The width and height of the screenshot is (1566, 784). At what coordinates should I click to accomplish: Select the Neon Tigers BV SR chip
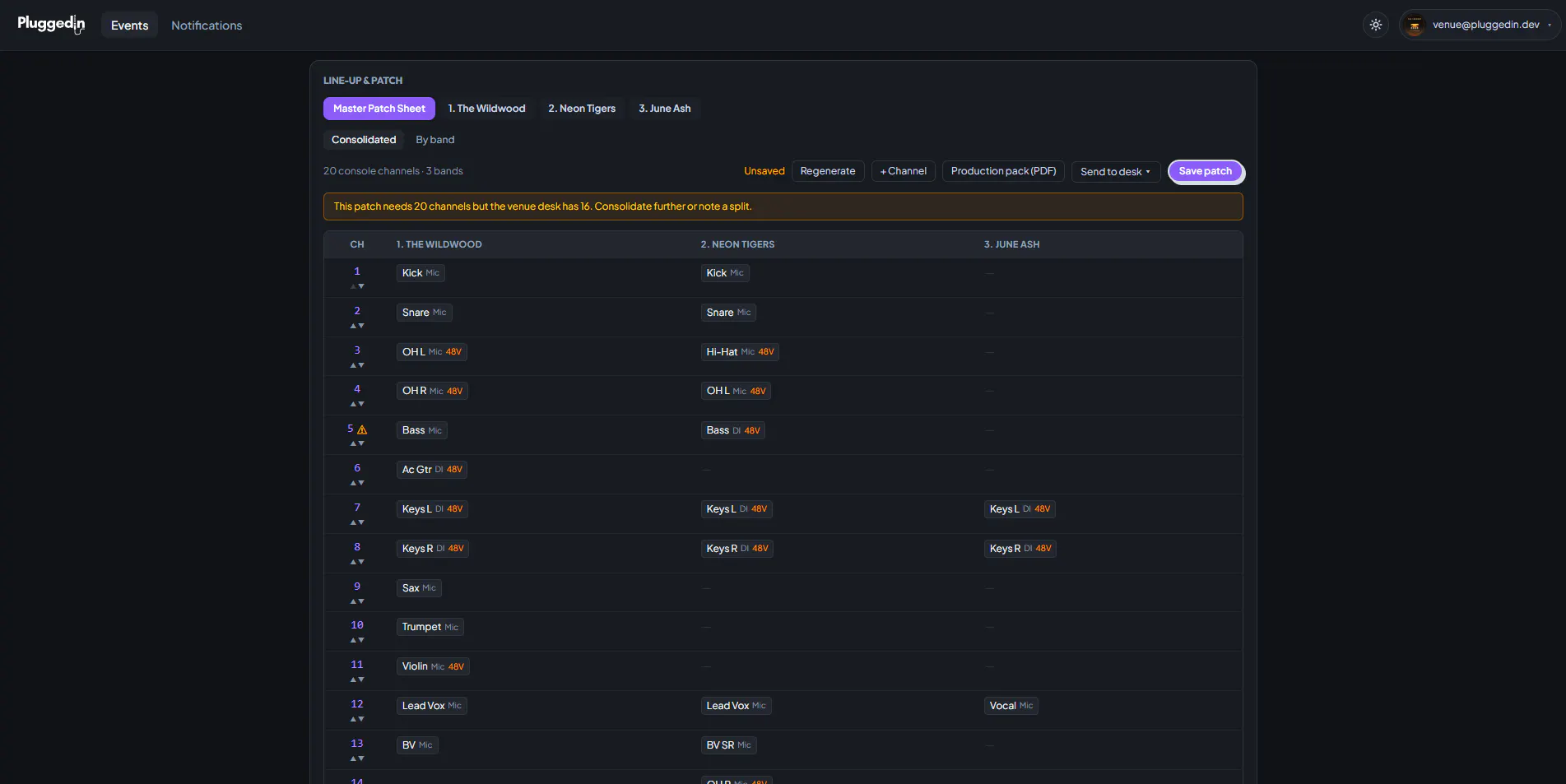coord(729,745)
